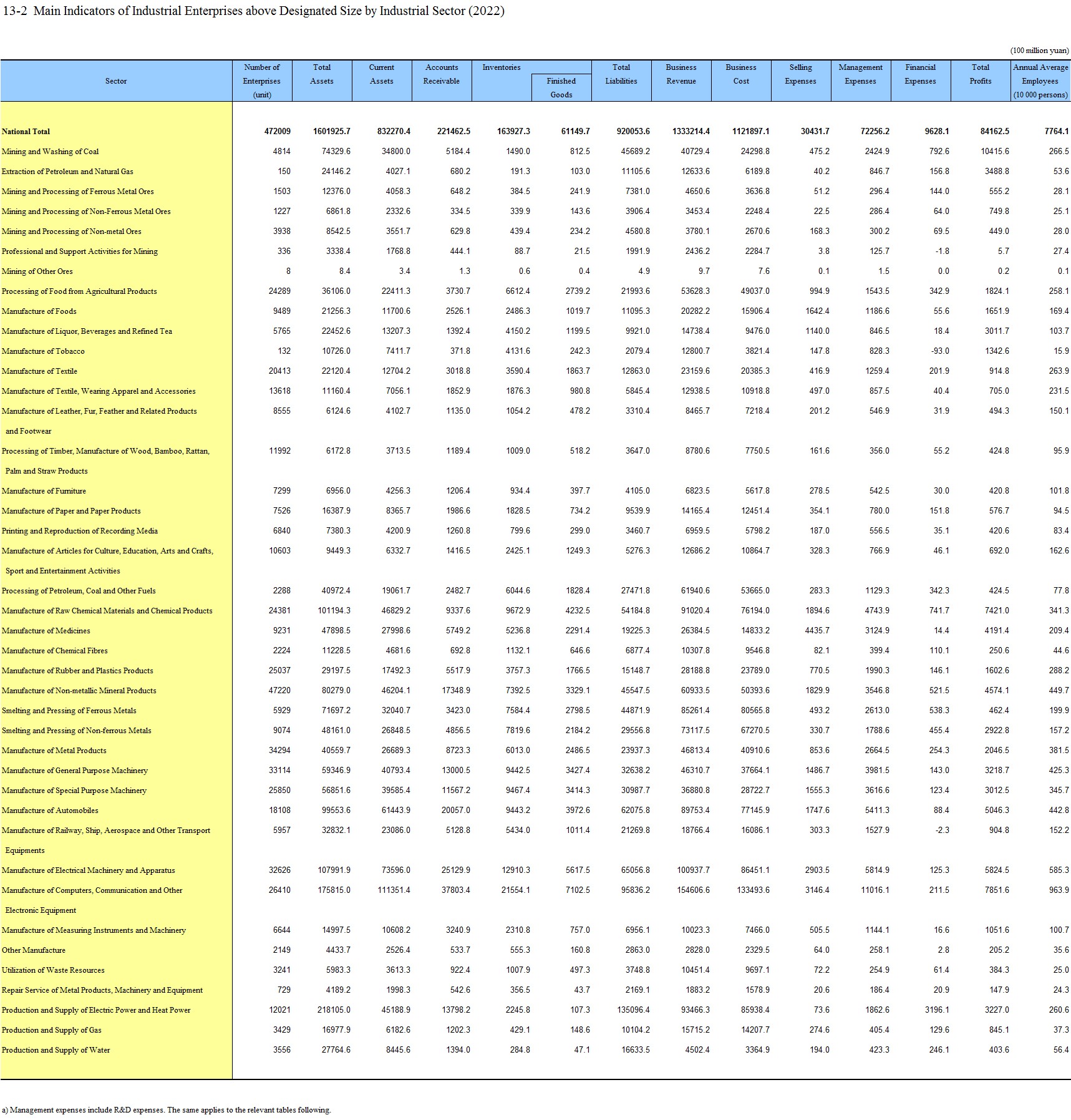
Task: Select 'Manufacture of Automobiles' row label
Action: click(50, 811)
